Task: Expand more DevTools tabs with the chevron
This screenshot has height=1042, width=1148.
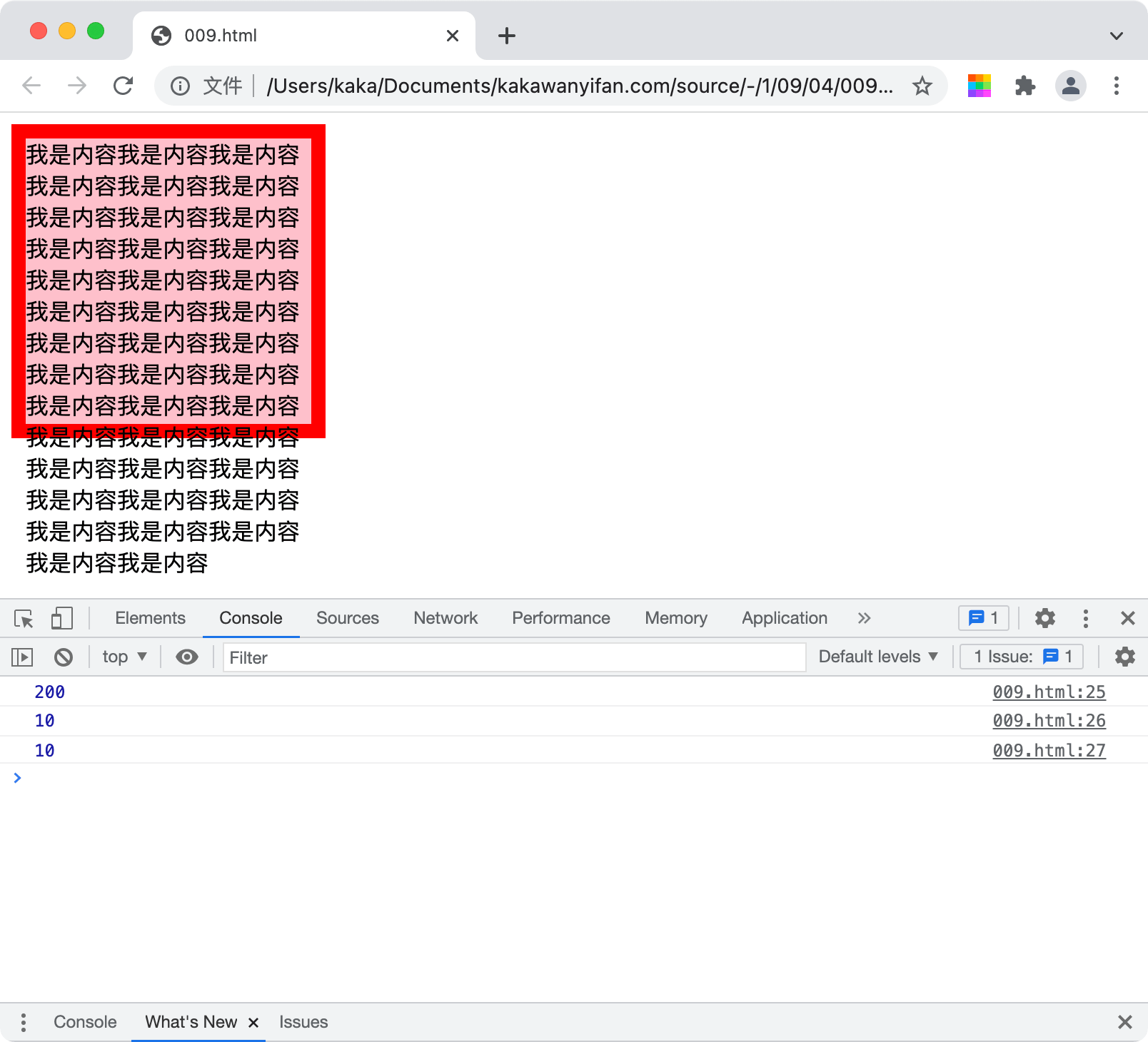Action: pos(864,618)
